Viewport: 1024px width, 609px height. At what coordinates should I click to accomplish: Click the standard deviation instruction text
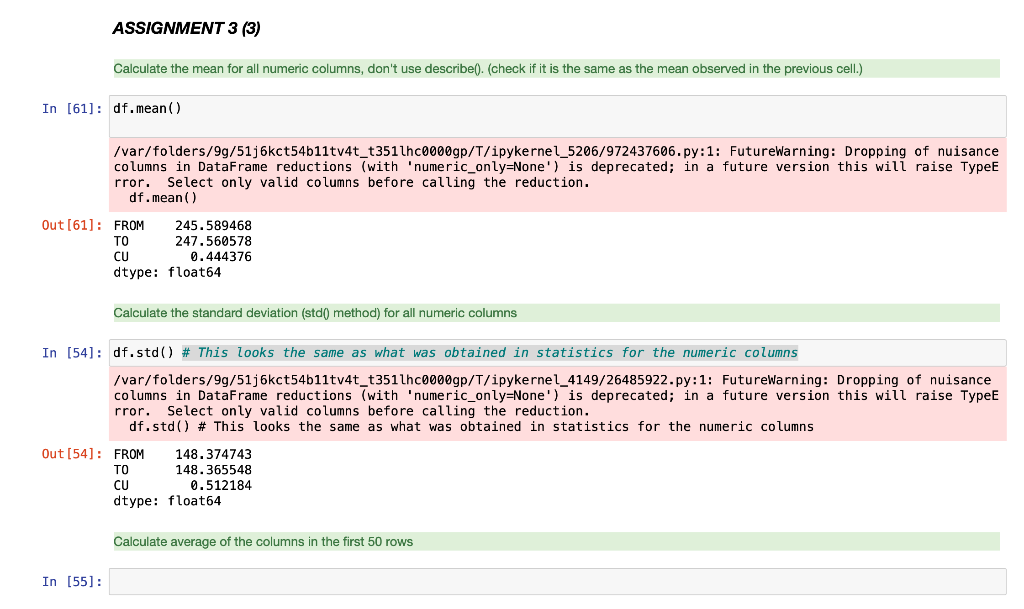[x=315, y=313]
